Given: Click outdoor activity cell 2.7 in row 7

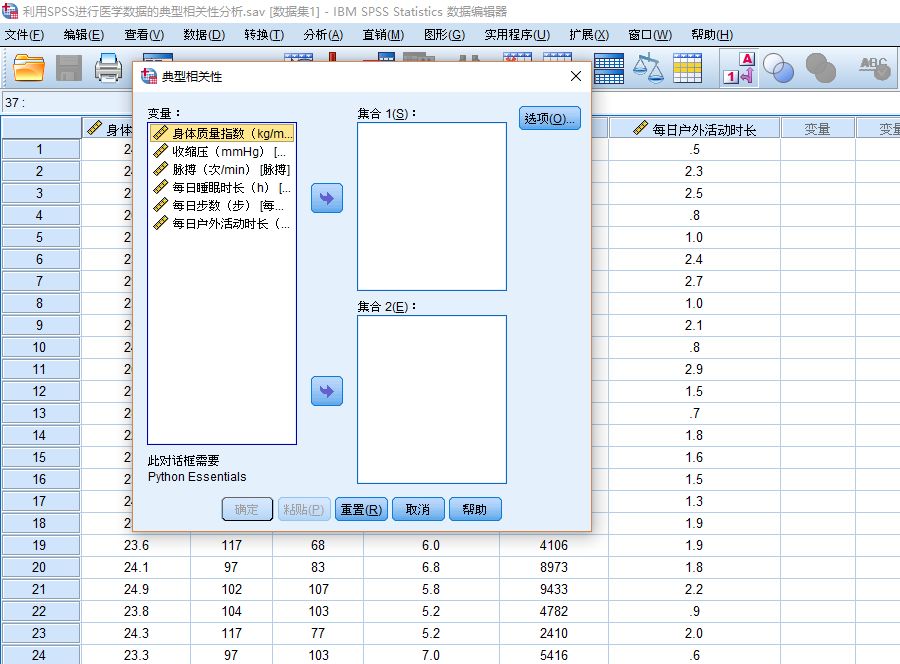Looking at the screenshot, I should (694, 281).
